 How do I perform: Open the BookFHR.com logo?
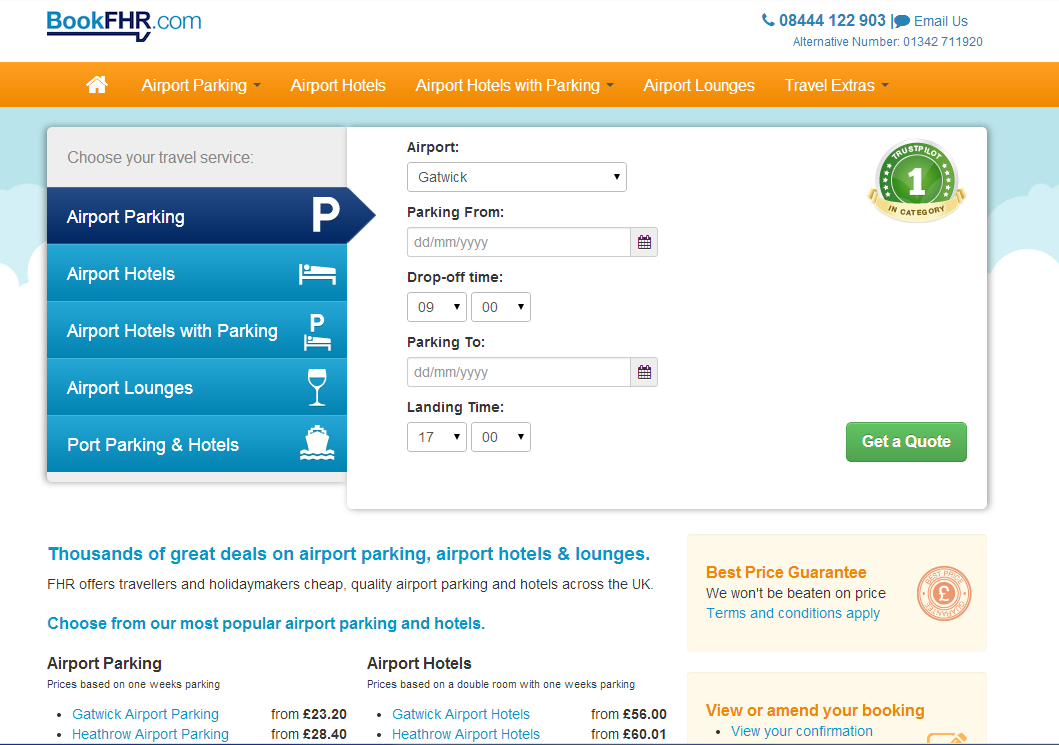[x=124, y=25]
